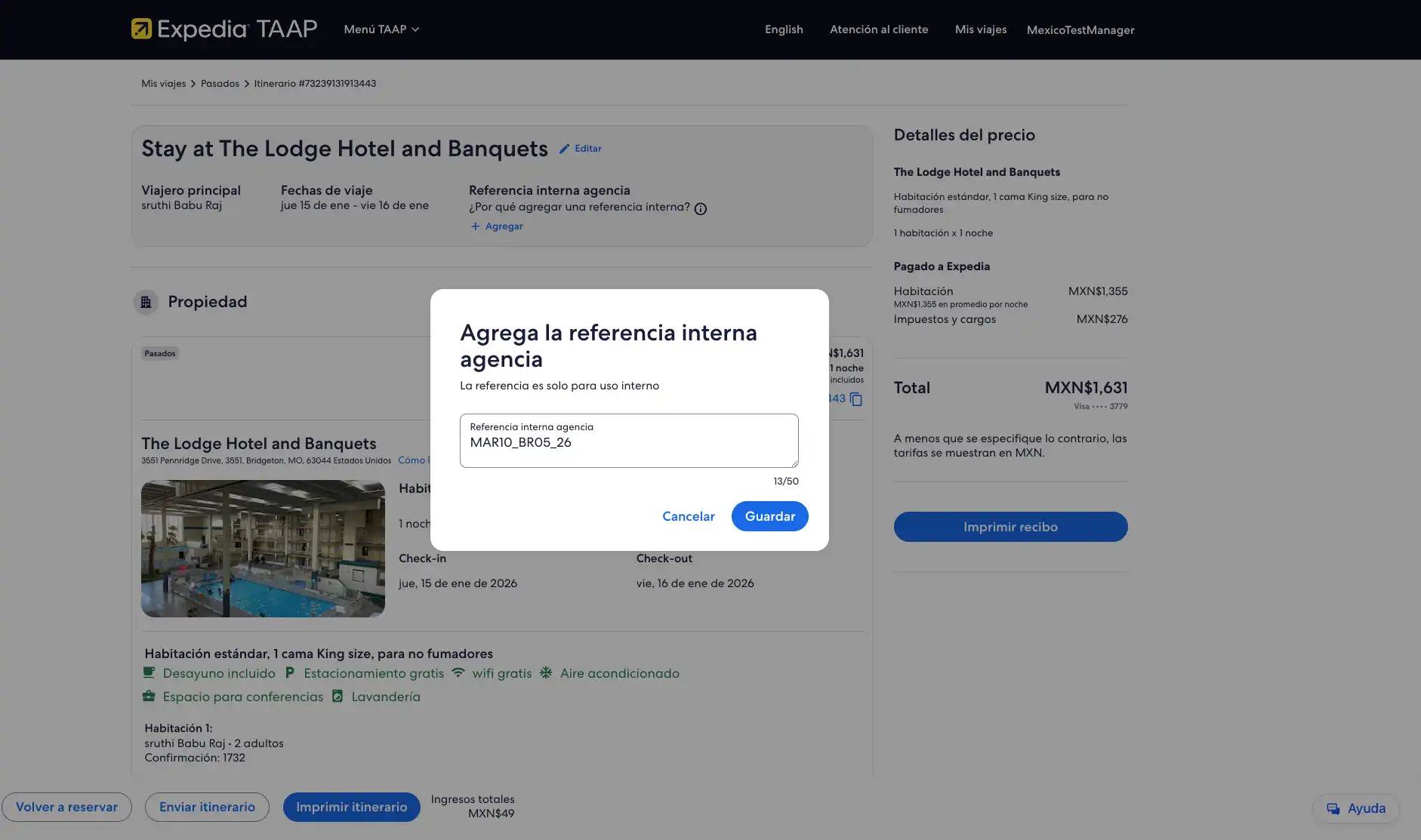The image size is (1421, 840).
Task: Click Cancelar in the dialog
Action: click(689, 516)
